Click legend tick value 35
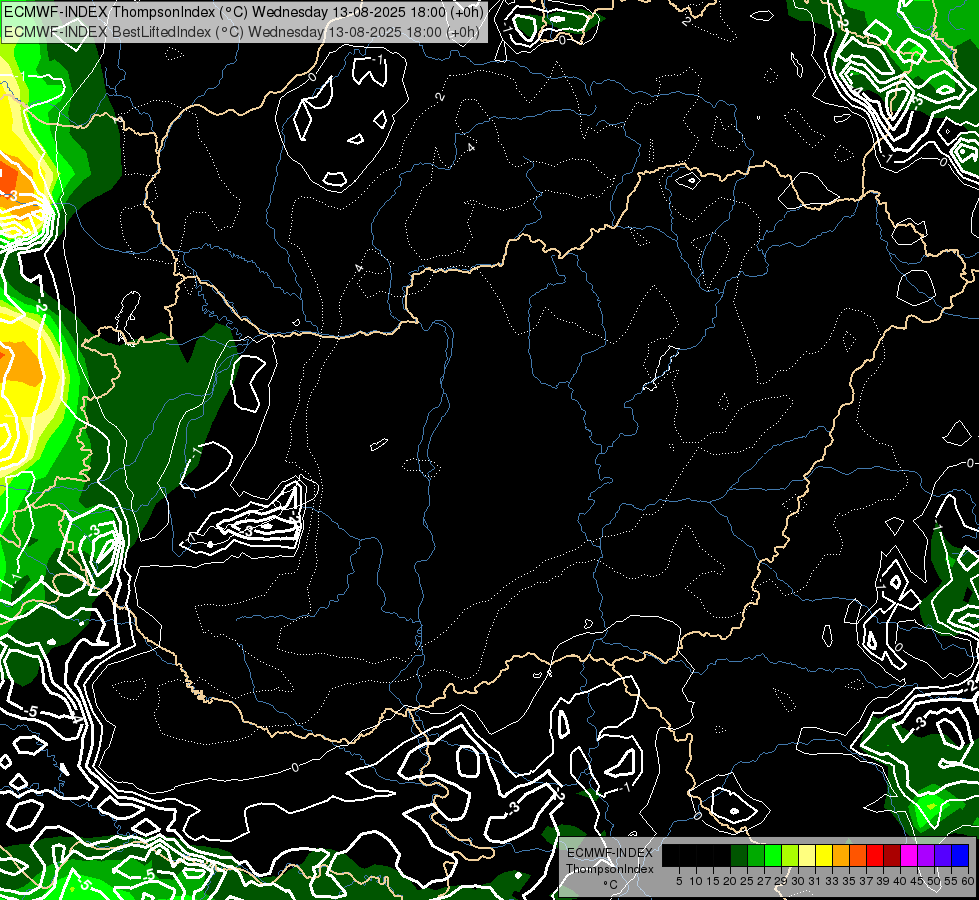The width and height of the screenshot is (979, 900). (x=850, y=881)
